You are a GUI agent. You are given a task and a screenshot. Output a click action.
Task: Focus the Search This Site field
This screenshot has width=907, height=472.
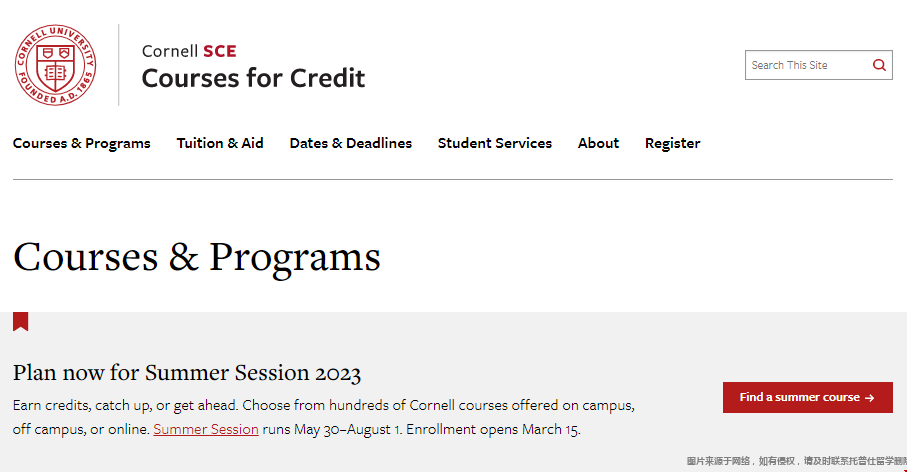tap(806, 65)
